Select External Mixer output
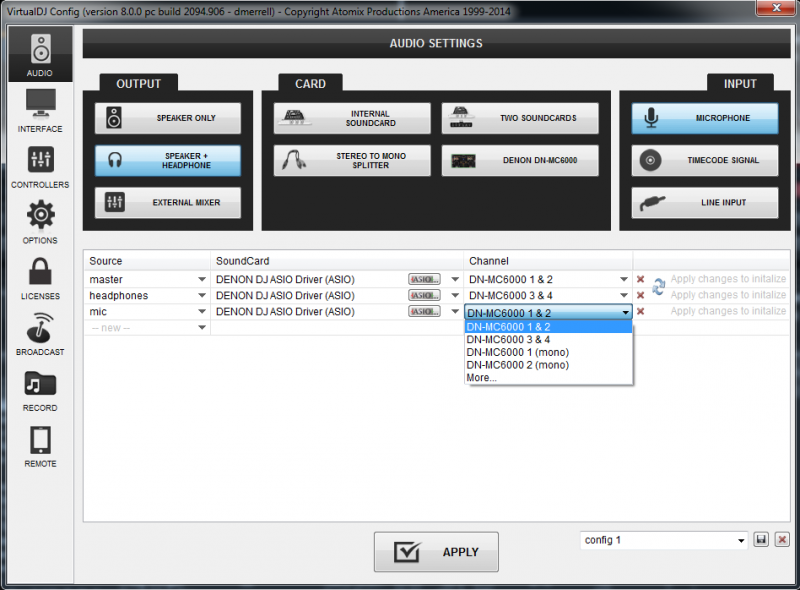800x590 pixels. point(168,203)
